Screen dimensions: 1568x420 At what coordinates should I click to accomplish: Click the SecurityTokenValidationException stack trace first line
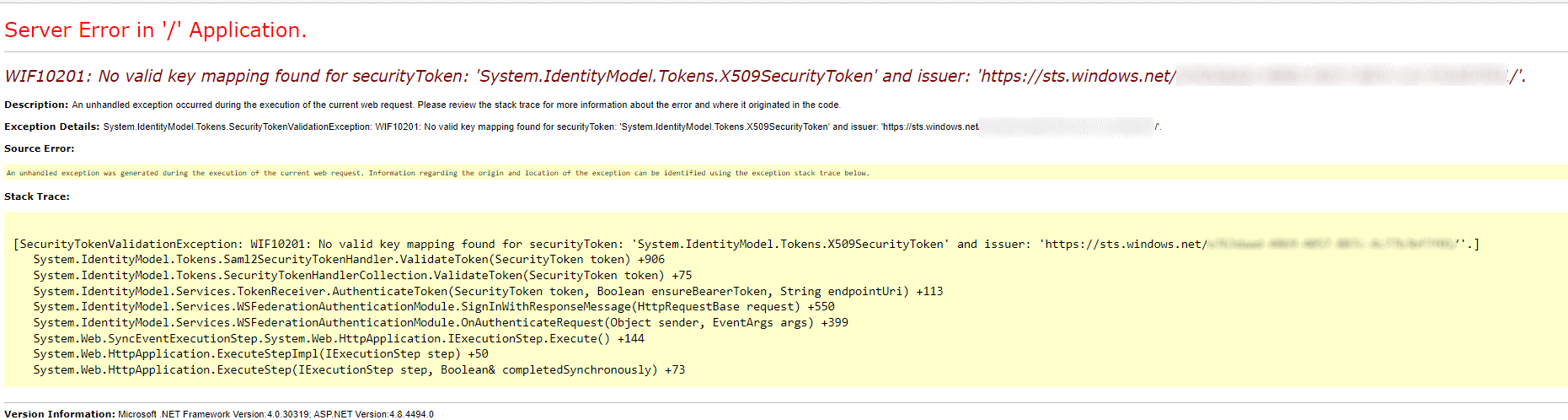pos(747,244)
